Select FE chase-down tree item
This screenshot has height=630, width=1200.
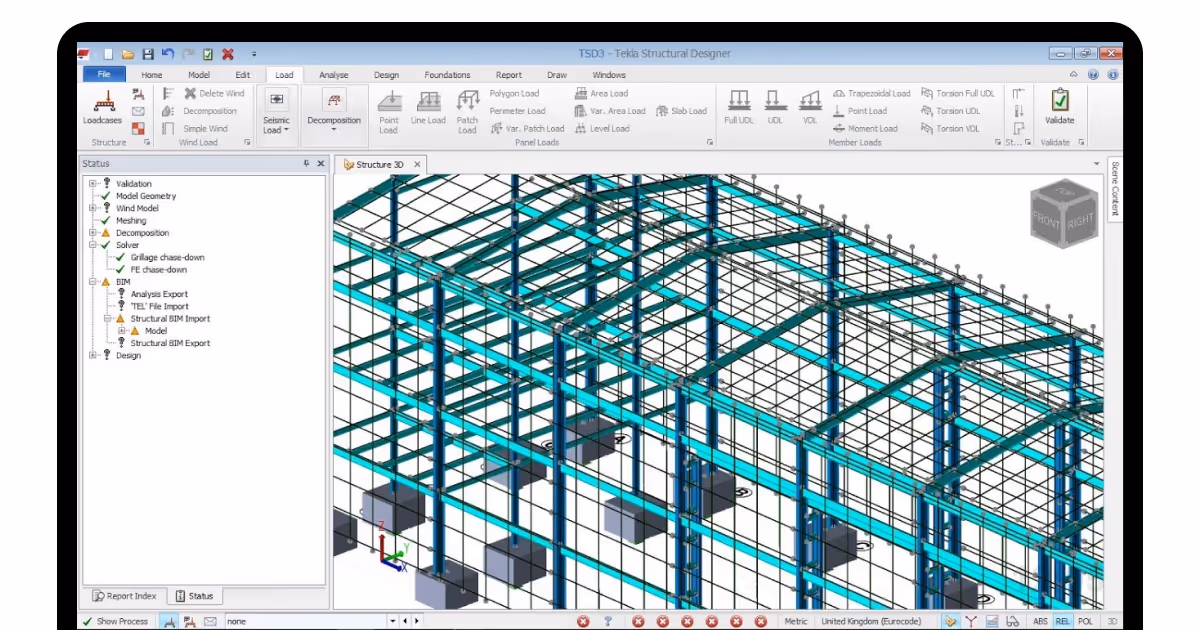[158, 269]
